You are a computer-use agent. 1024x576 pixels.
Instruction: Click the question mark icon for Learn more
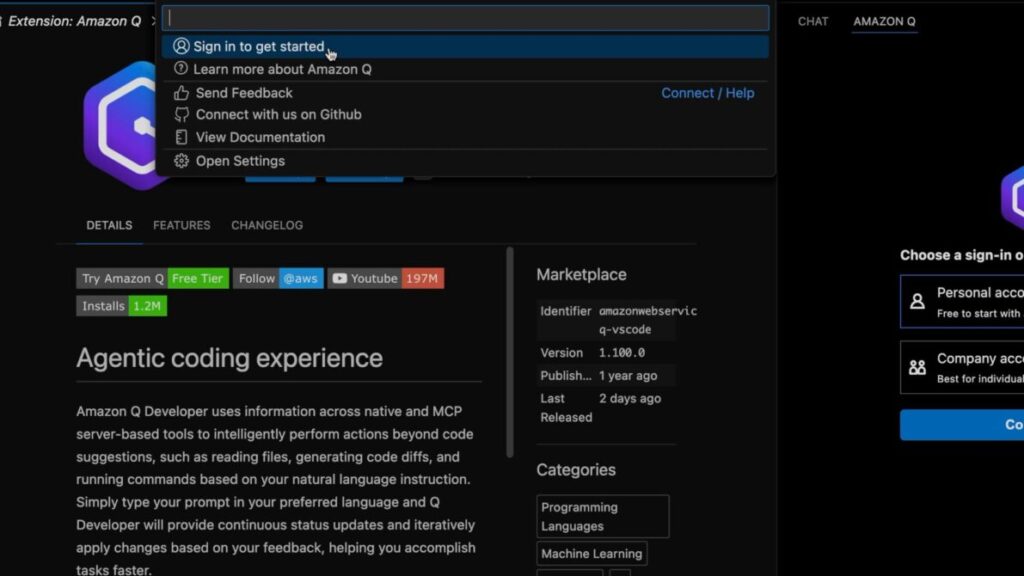click(x=181, y=69)
